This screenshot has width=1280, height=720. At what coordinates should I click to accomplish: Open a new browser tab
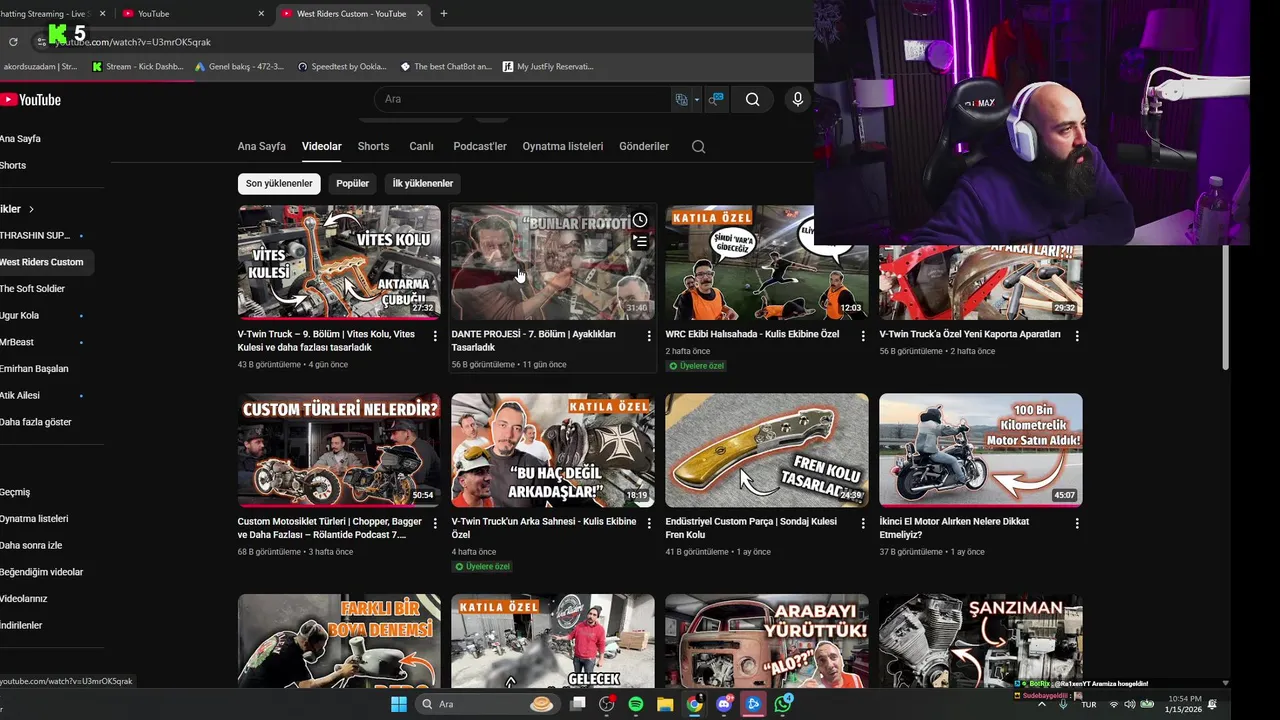tap(444, 14)
